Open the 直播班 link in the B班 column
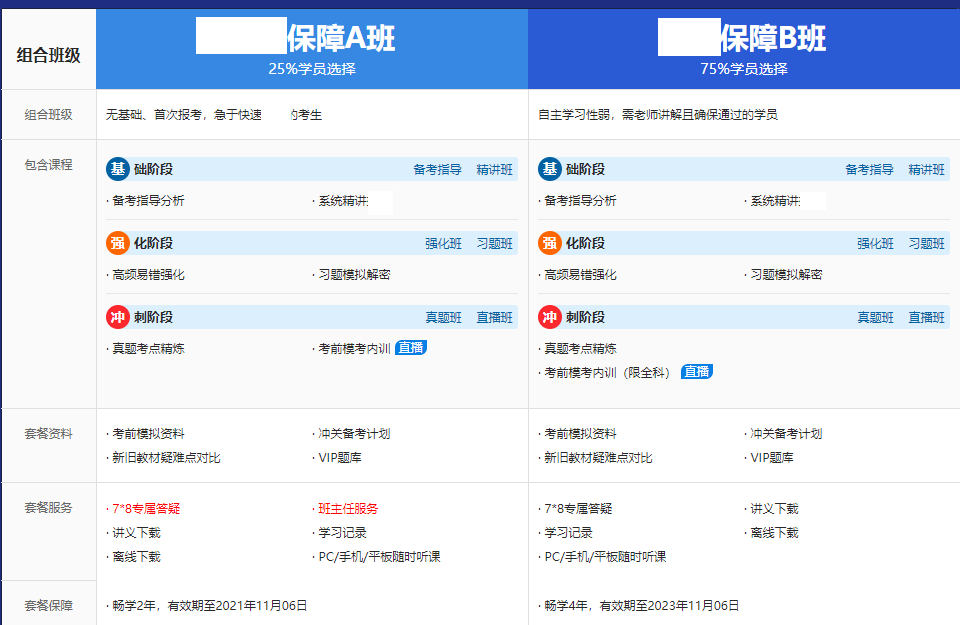The height and width of the screenshot is (625, 960). (927, 318)
